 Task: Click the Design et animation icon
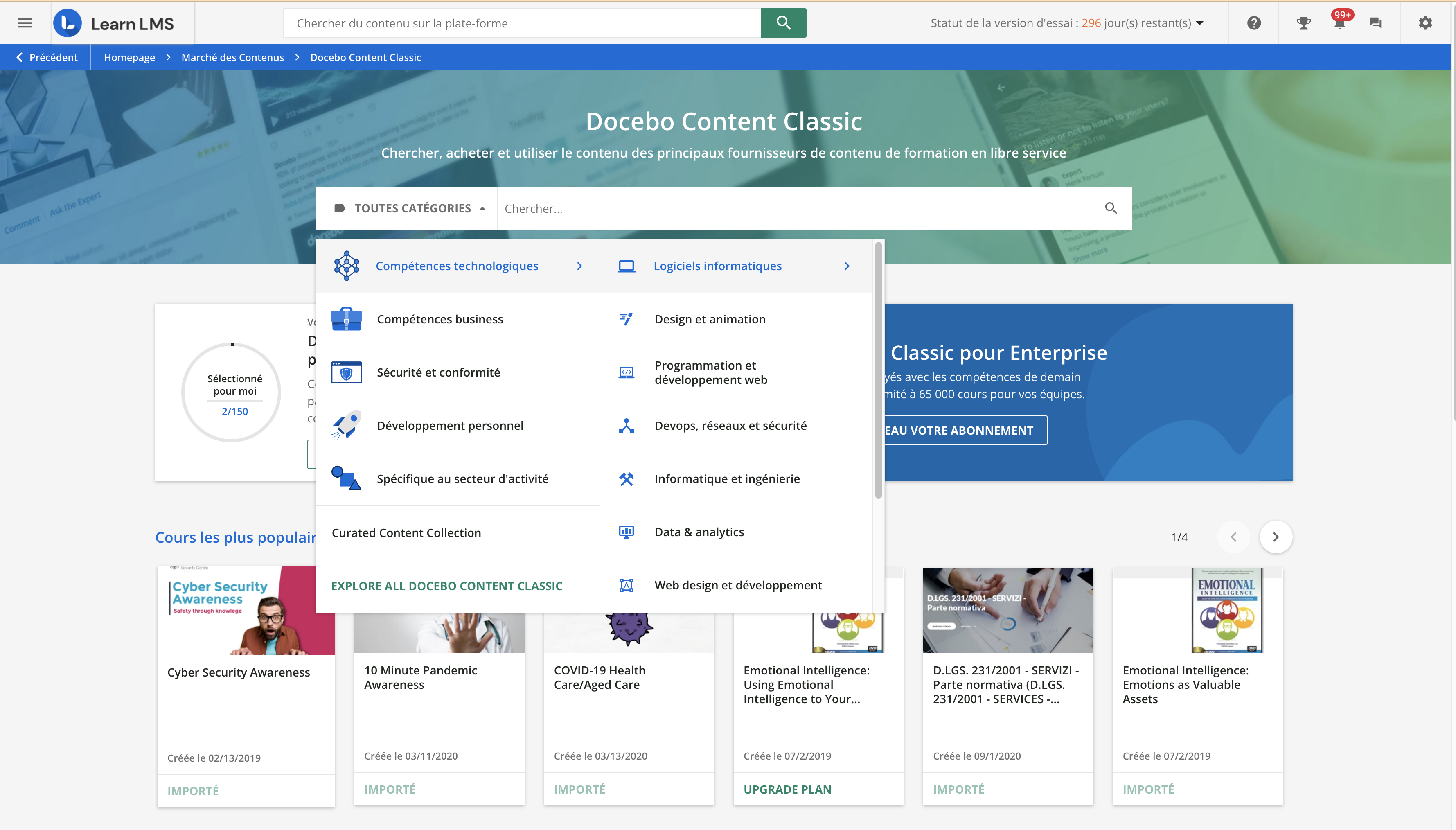(x=626, y=319)
